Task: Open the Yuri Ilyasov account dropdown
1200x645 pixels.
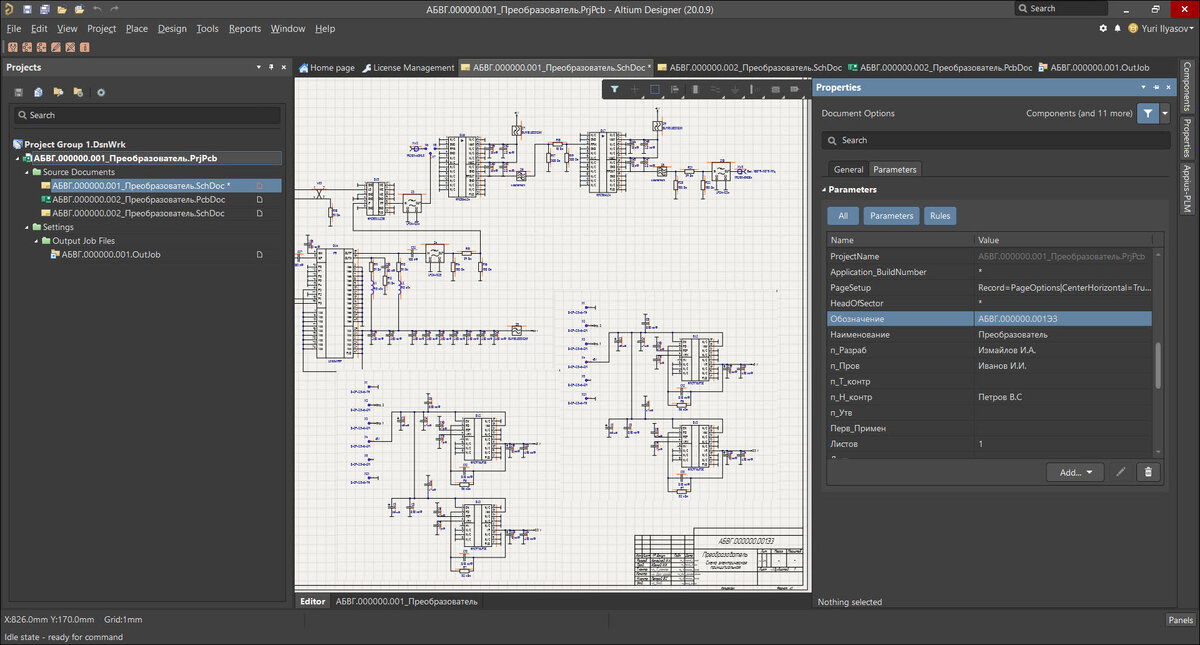Action: [x=1160, y=28]
